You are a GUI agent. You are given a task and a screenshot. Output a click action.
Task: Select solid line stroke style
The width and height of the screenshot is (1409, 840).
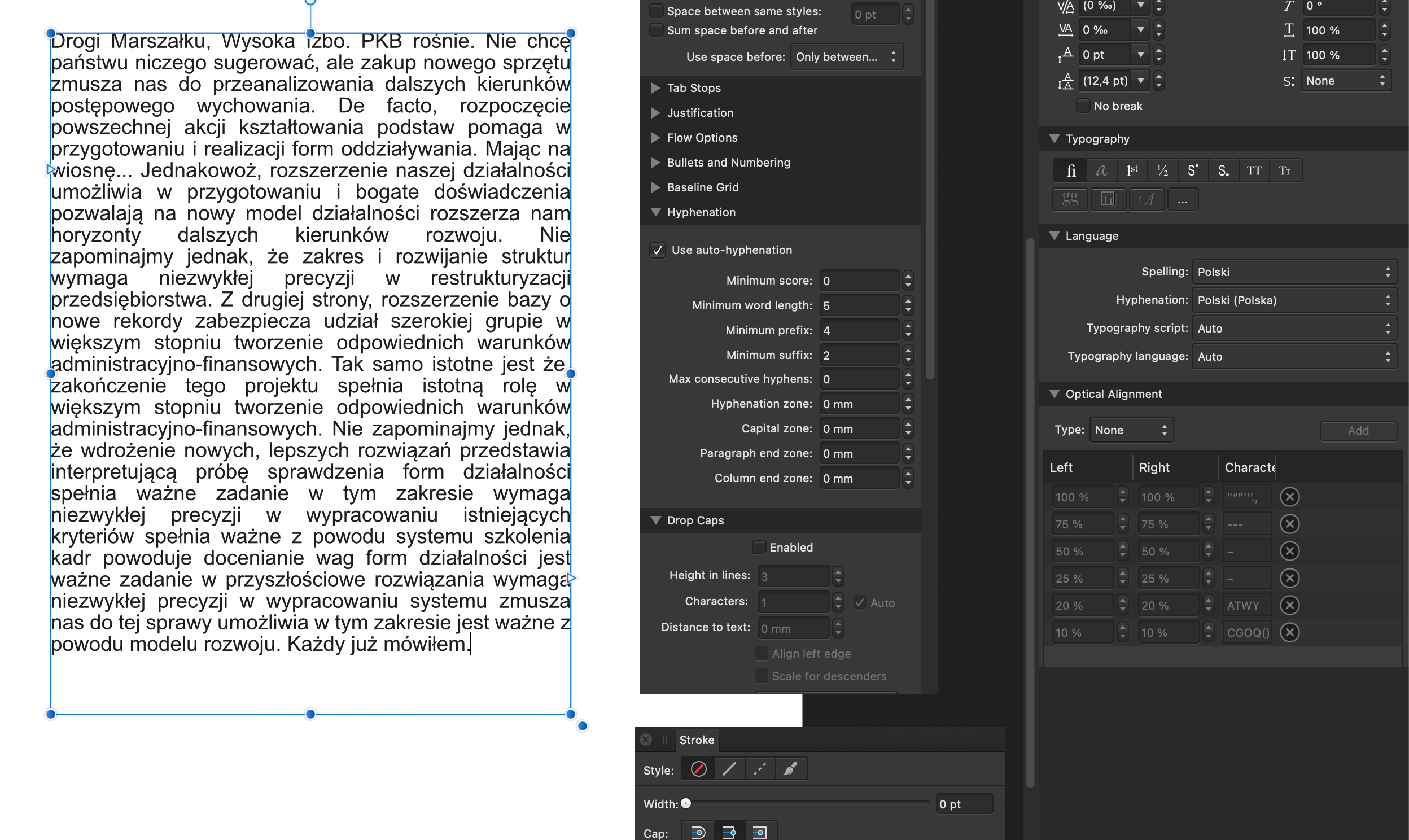[729, 769]
